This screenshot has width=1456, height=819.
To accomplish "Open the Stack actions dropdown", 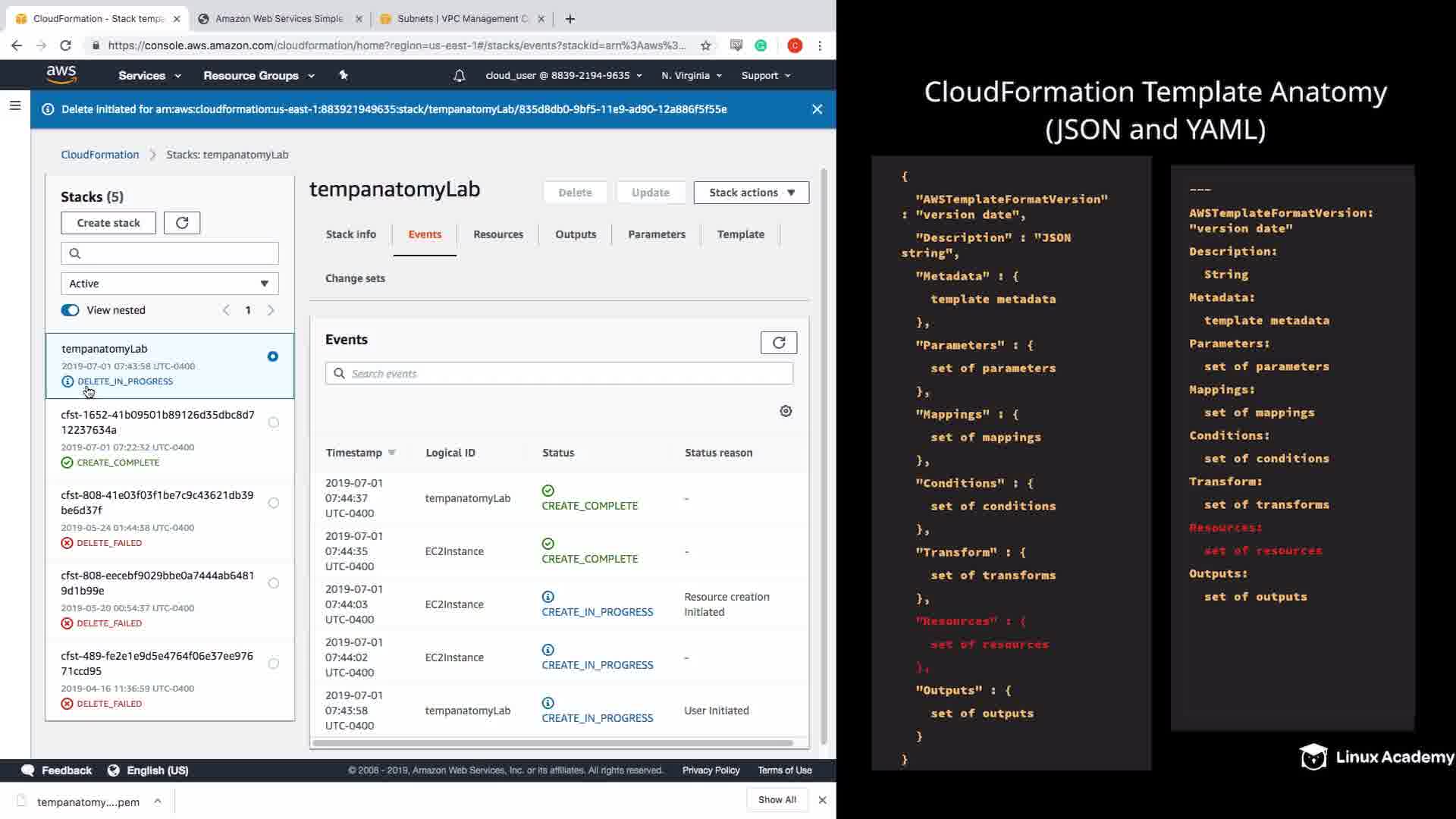I will point(751,193).
